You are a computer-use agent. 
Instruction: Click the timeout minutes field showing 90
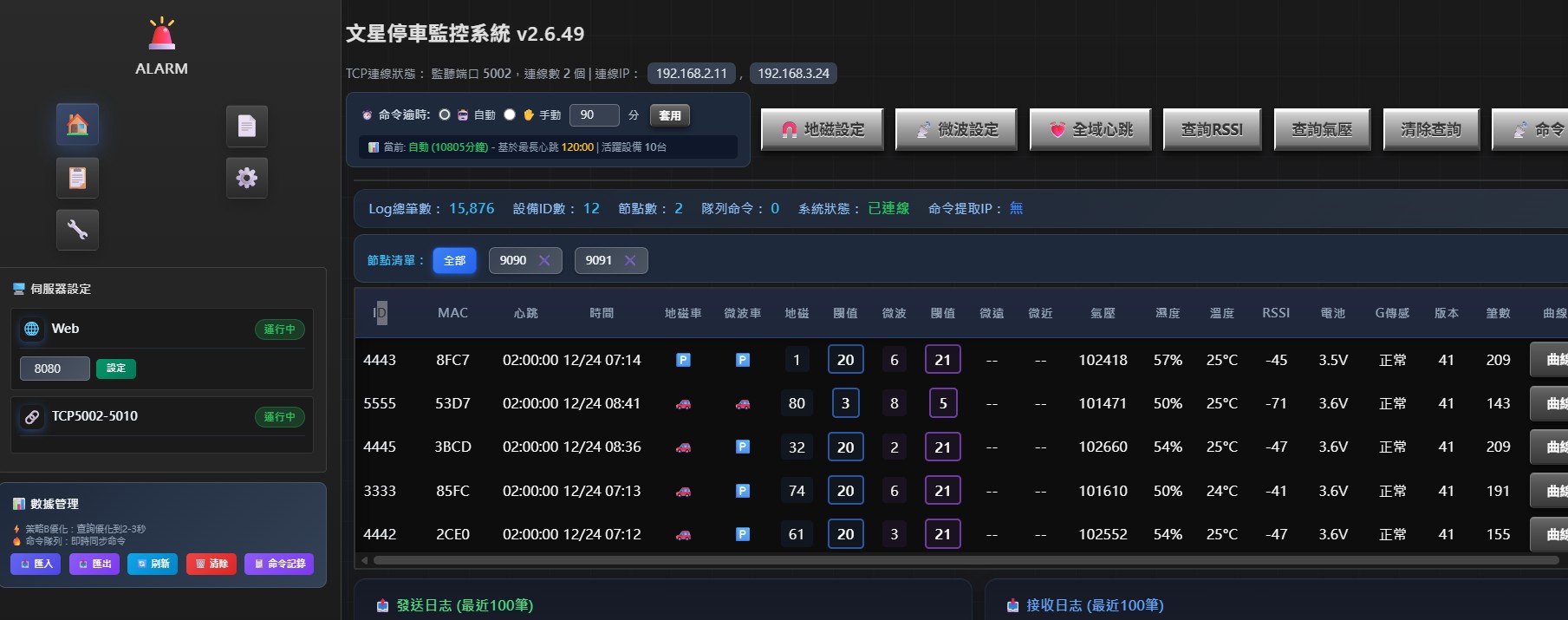coord(595,115)
